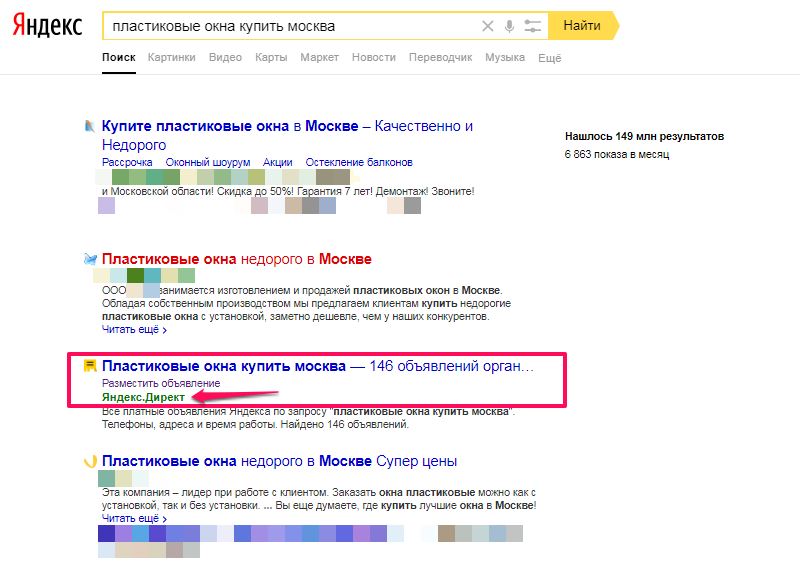
Task: Activate voice search microphone icon
Action: 509,26
